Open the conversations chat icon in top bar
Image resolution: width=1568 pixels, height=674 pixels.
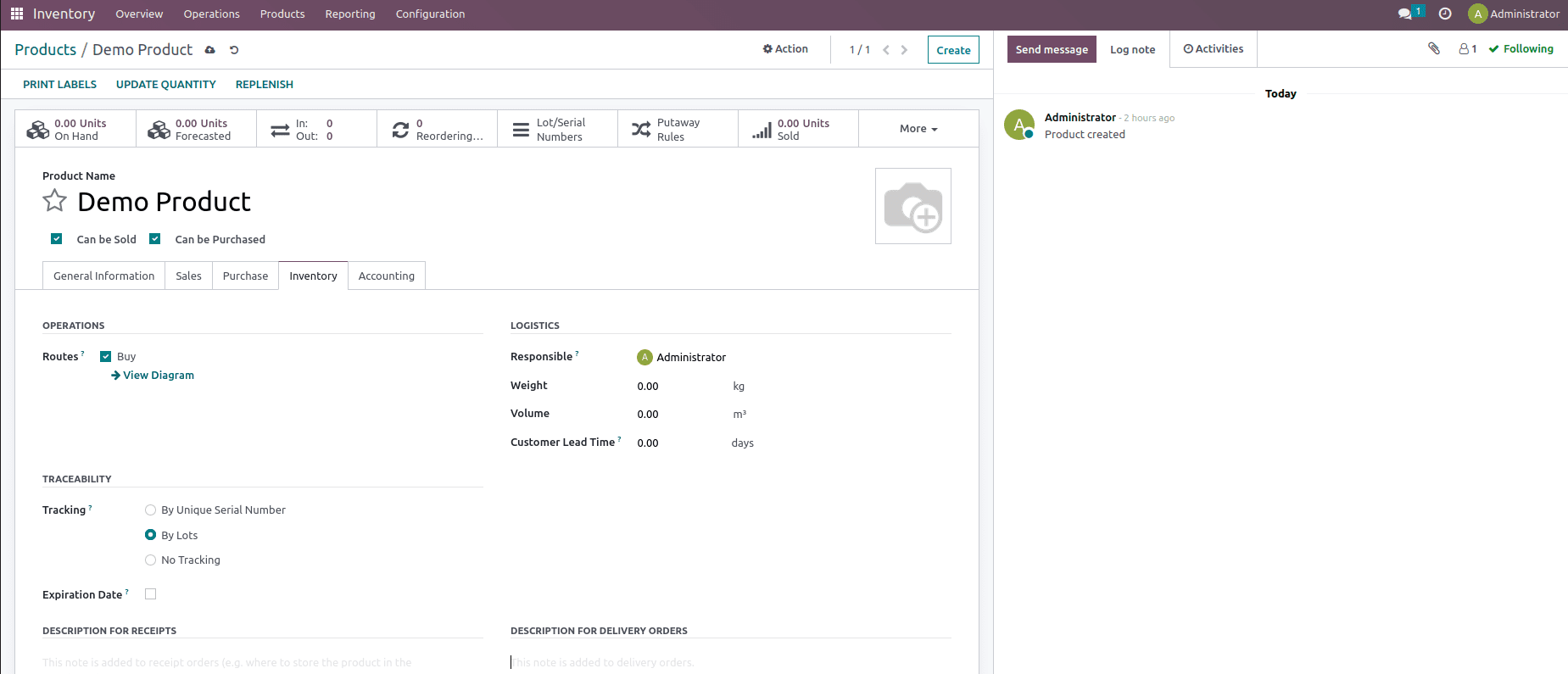point(1406,14)
